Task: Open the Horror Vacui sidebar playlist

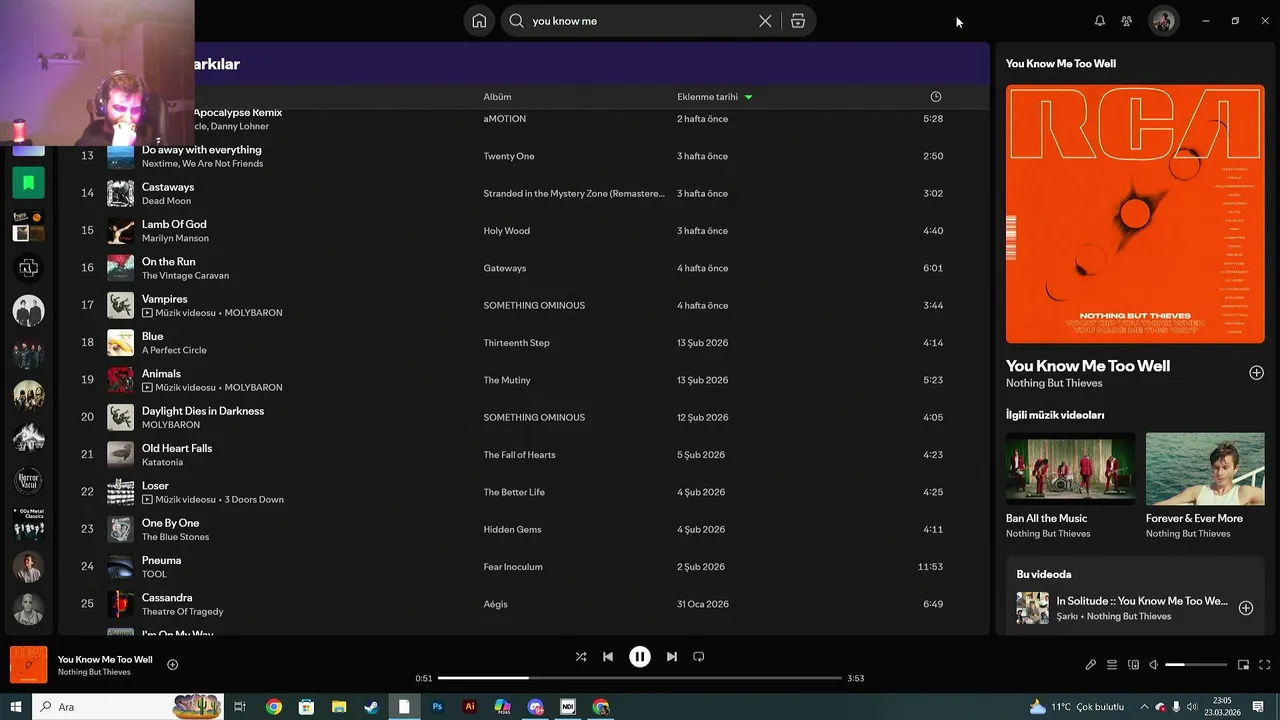Action: (28, 481)
